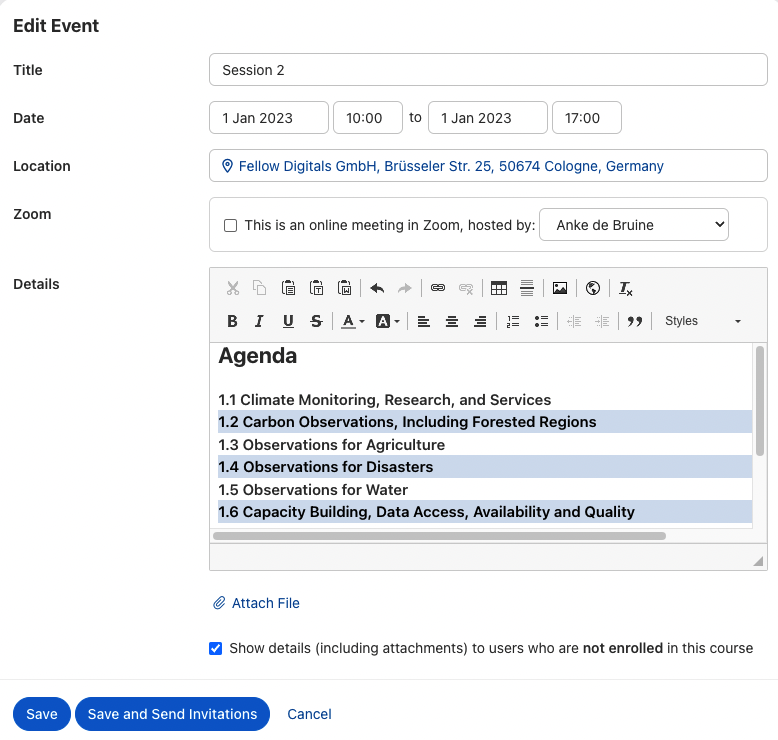Expand the Styles dropdown
Viewport: 778px width, 740px height.
point(703,321)
